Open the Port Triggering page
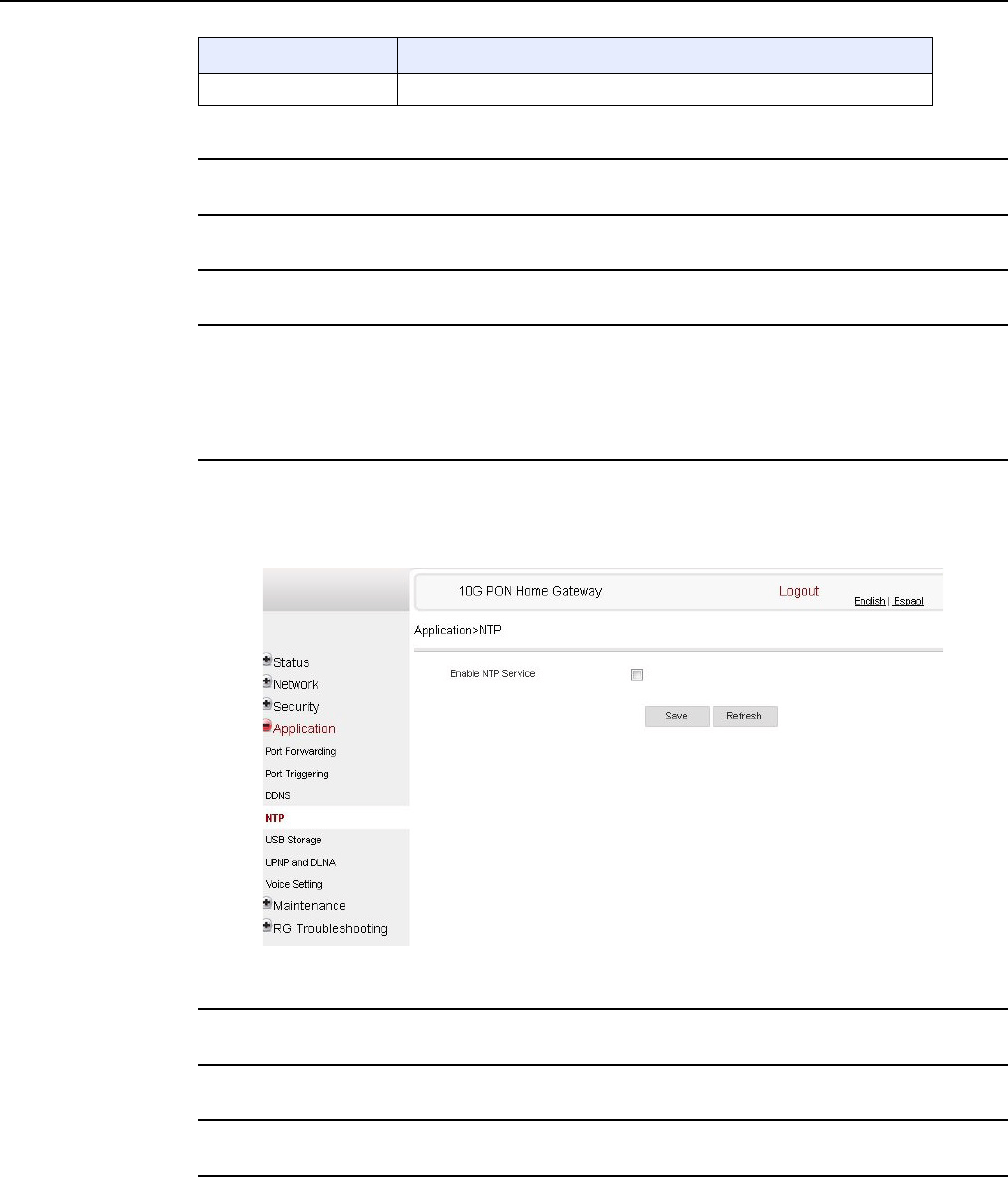This screenshot has height=1186, width=1008. [x=296, y=774]
